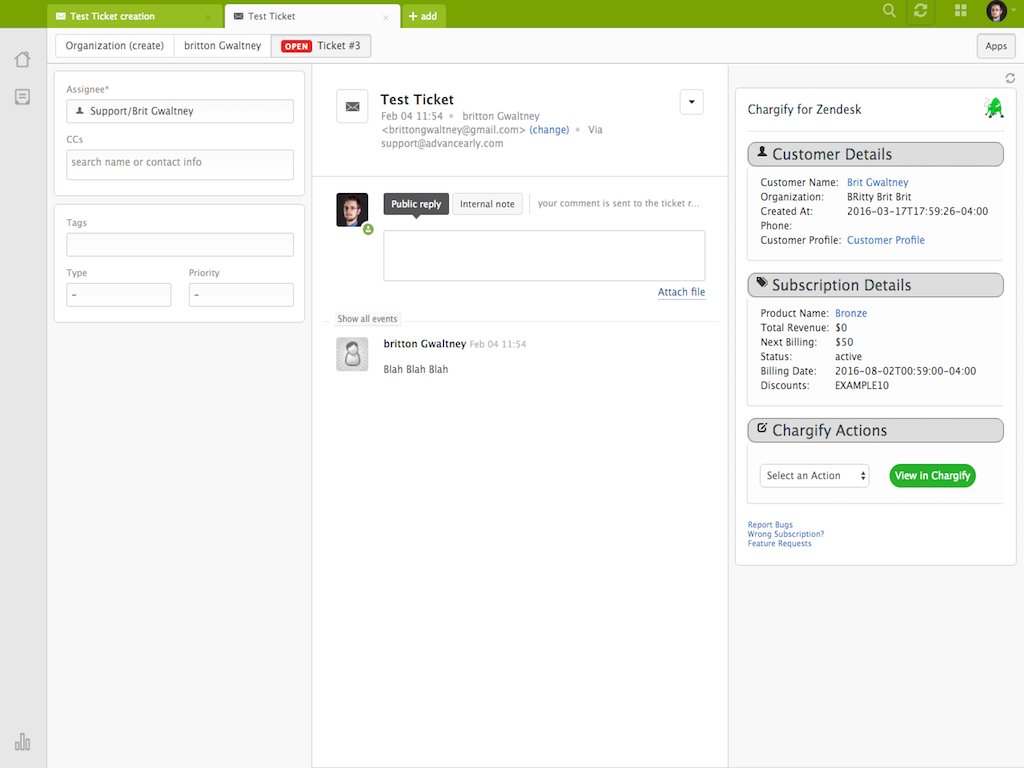This screenshot has width=1024, height=768.
Task: Select the Internal note tab
Action: coord(487,204)
